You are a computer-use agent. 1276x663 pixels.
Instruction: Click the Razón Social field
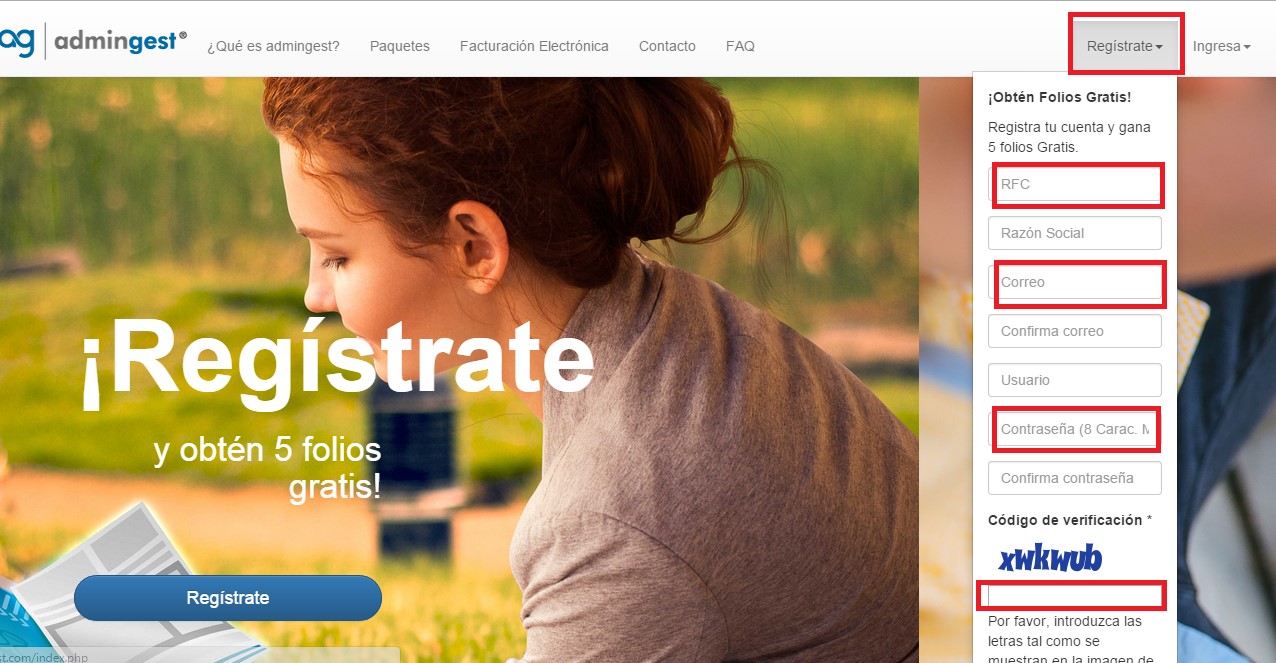(x=1075, y=233)
